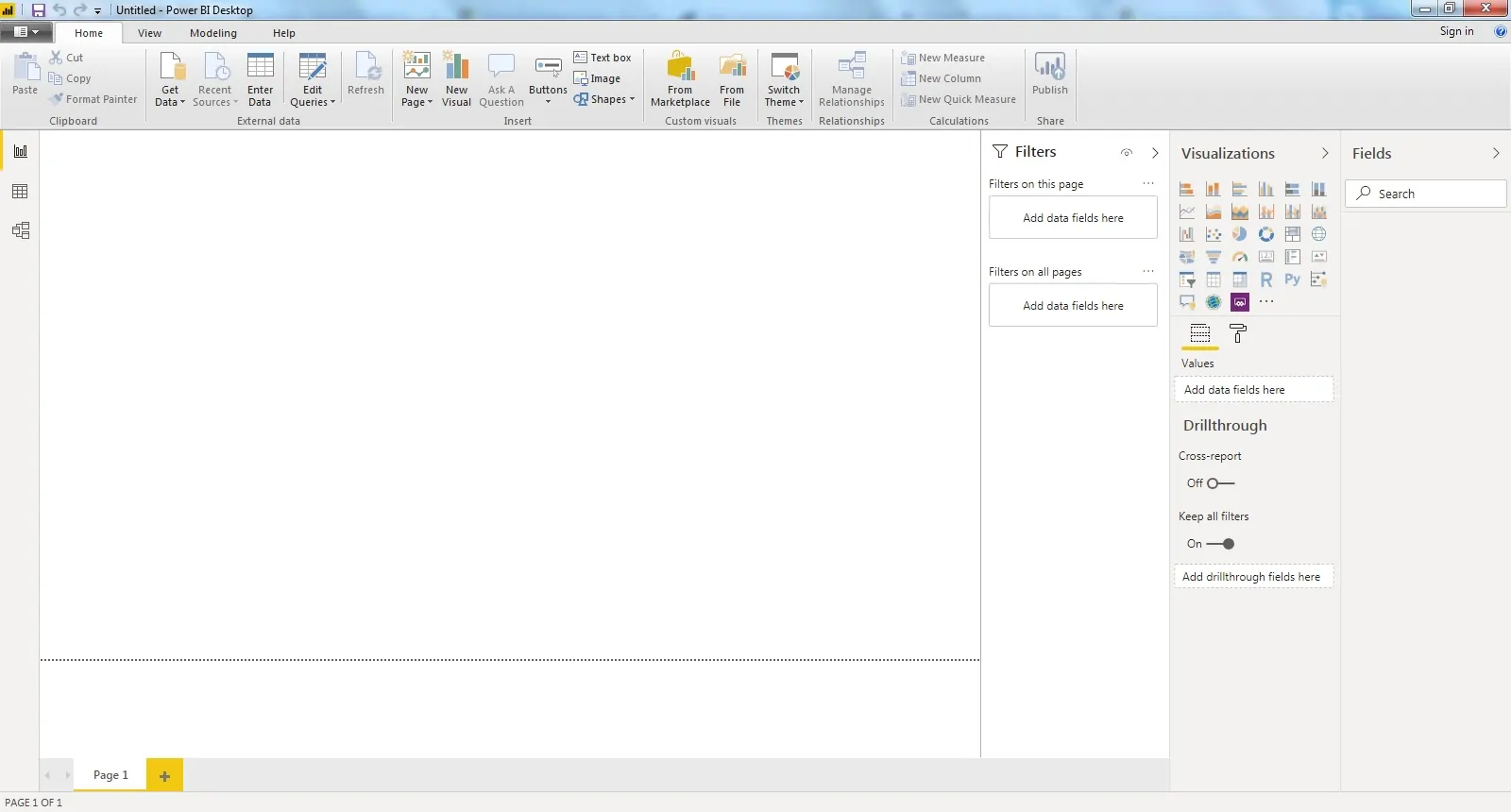Screen dimensions: 1511x812
Task: Open Filters on all pages options
Action: [1148, 272]
